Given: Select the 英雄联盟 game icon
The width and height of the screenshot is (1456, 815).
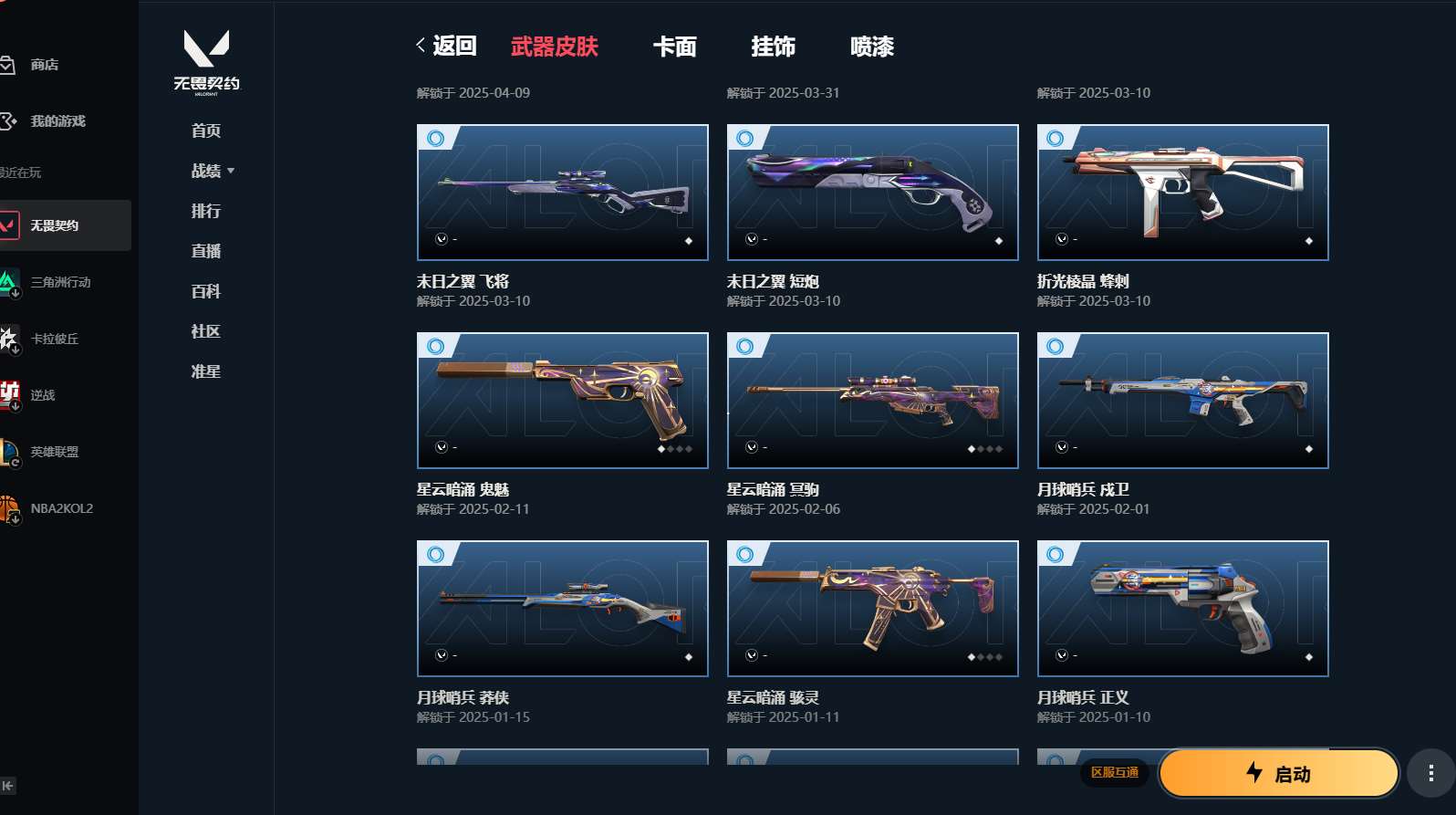Looking at the screenshot, I should pos(9,452).
